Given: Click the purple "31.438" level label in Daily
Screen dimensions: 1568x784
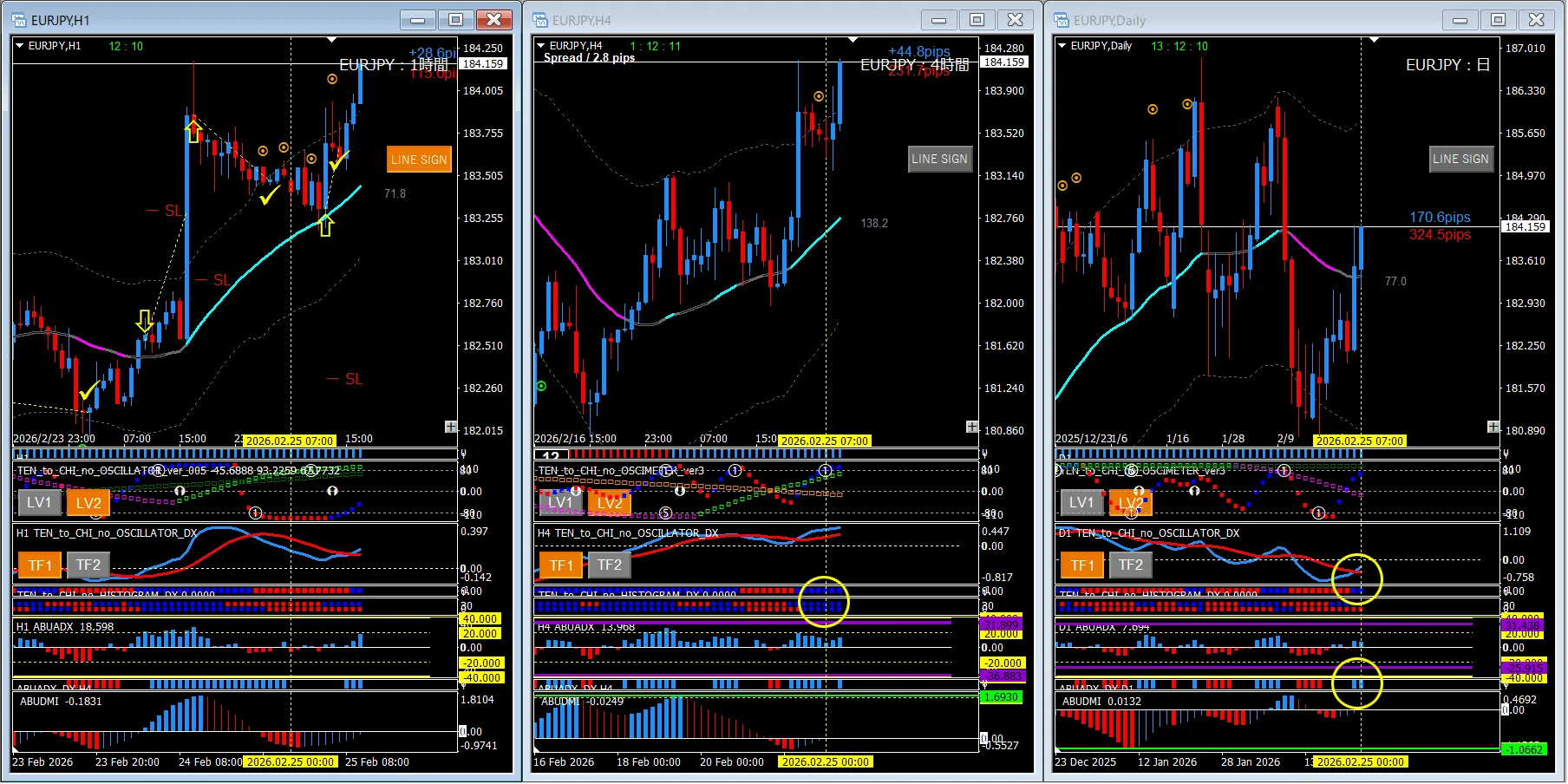Looking at the screenshot, I should click(1523, 625).
